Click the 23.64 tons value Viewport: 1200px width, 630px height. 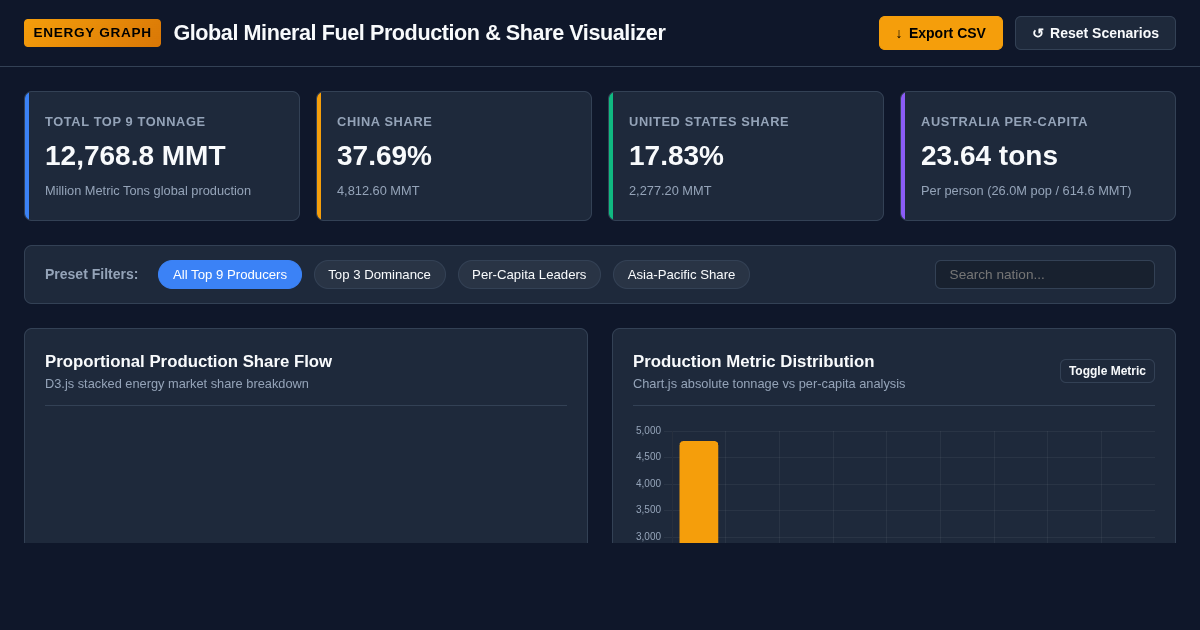[989, 156]
